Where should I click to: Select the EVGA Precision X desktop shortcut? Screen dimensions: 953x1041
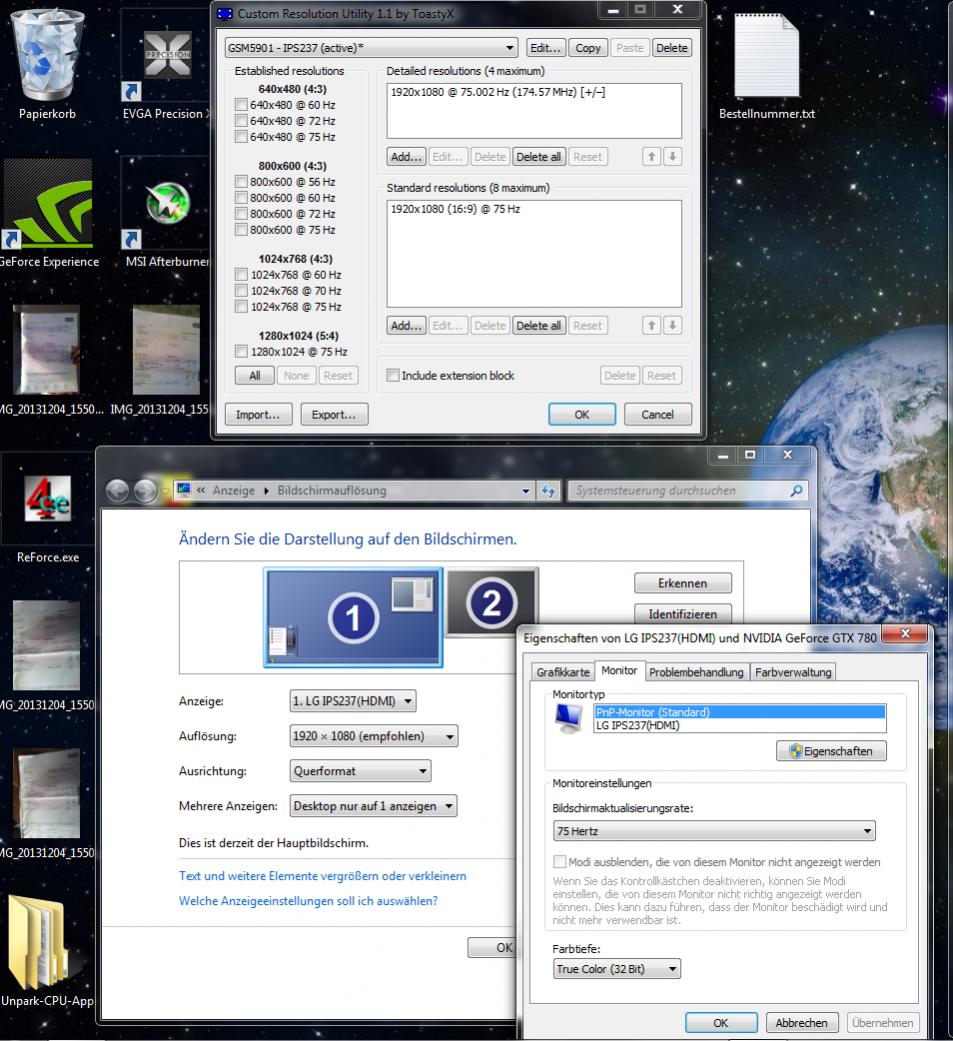click(x=166, y=66)
